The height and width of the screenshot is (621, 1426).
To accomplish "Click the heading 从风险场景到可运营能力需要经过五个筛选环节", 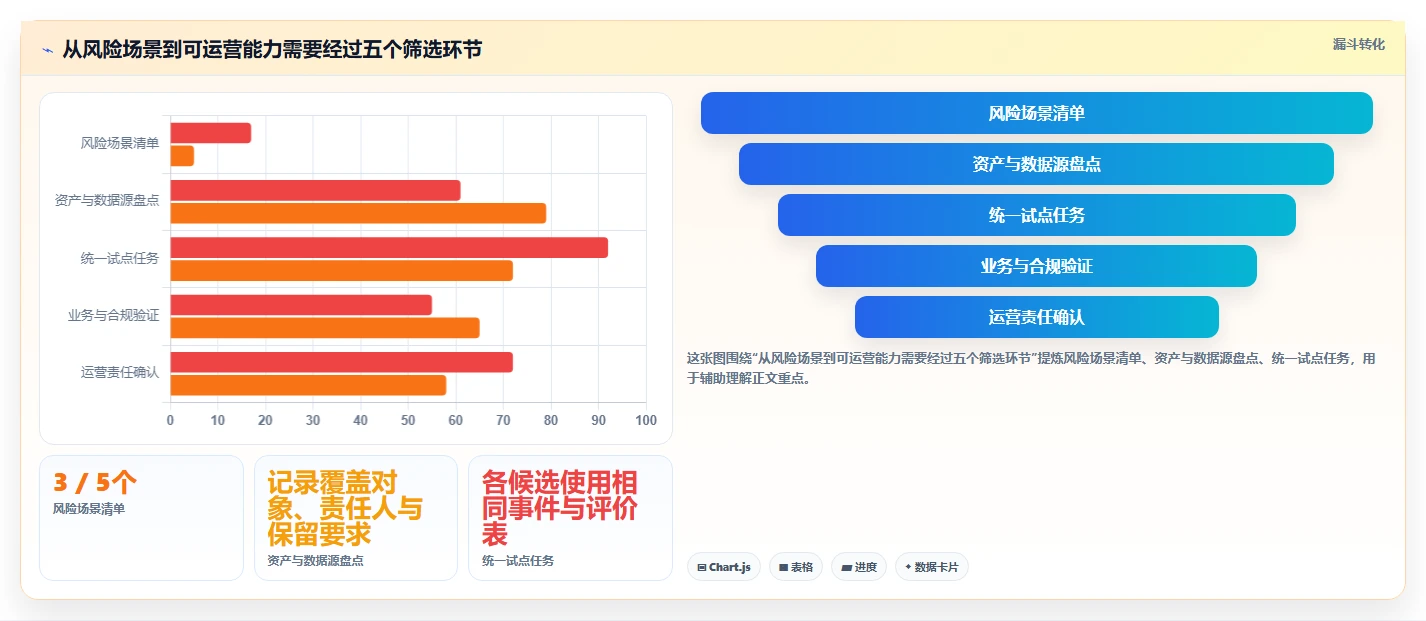I will [x=272, y=49].
